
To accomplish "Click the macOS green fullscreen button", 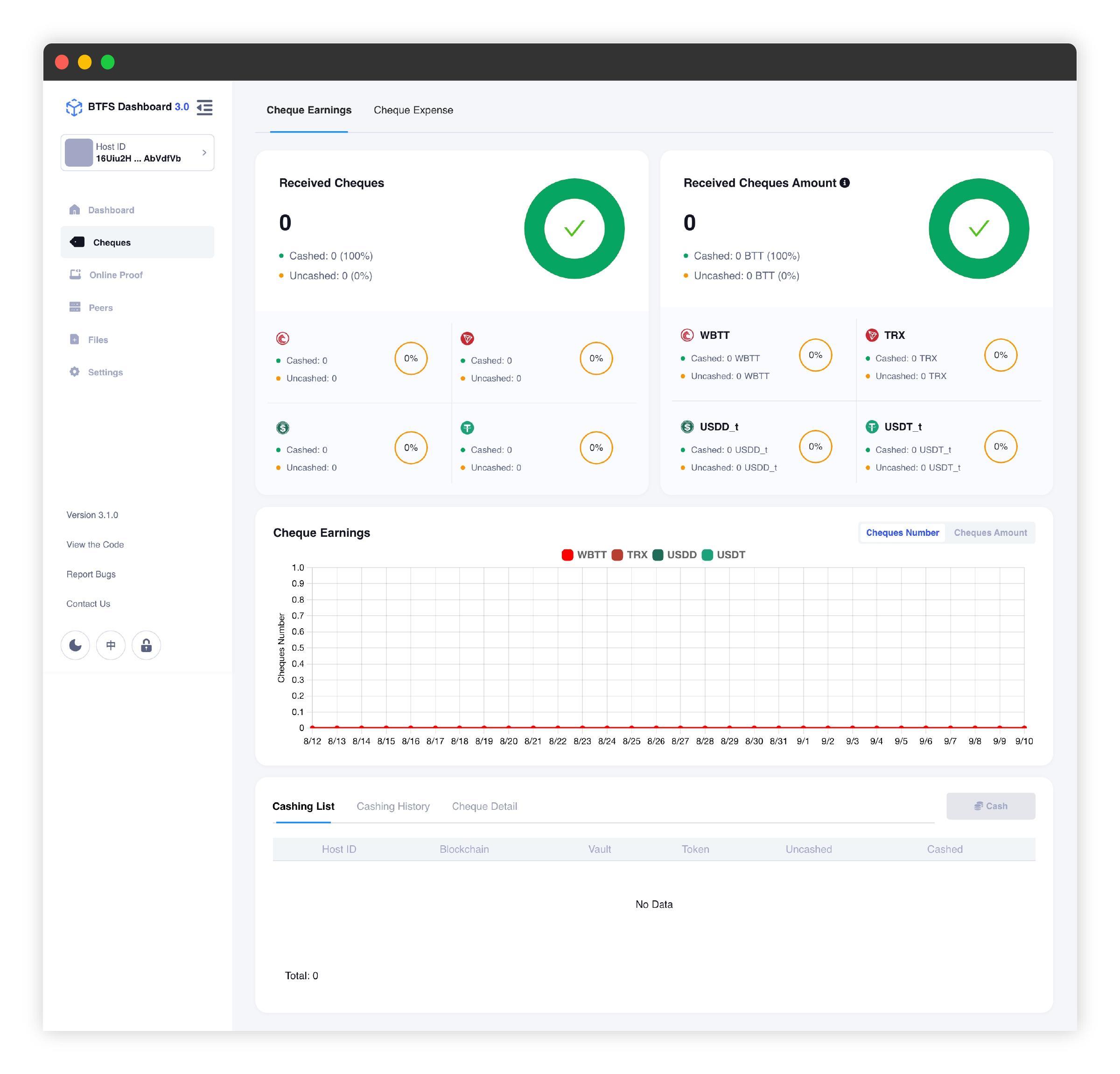I will click(107, 62).
